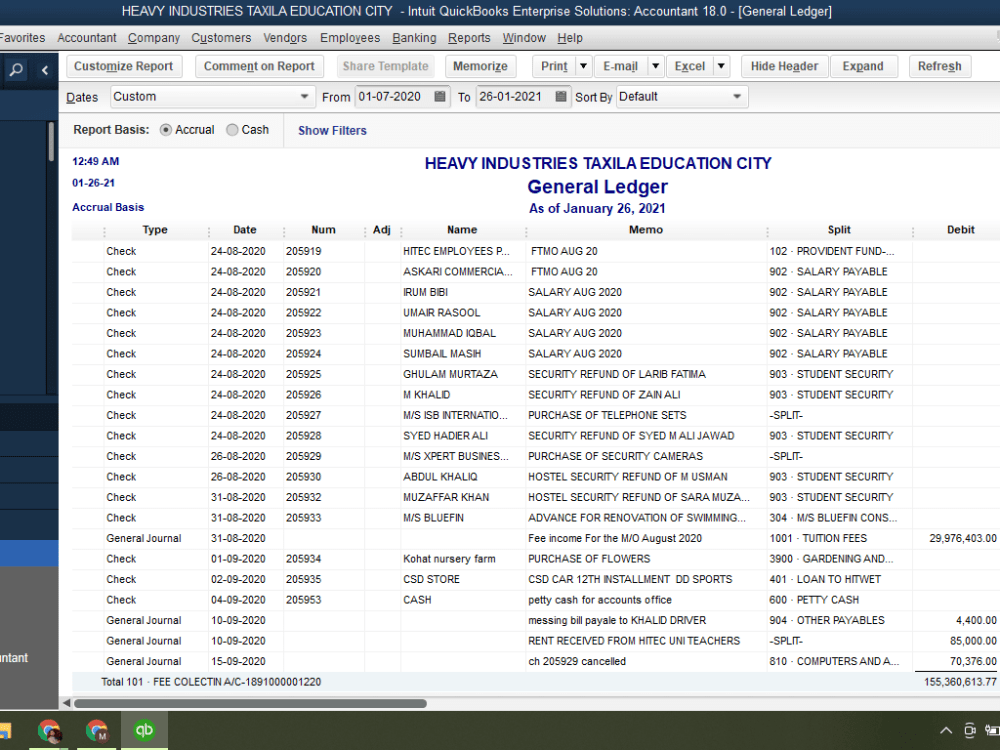Click the Type column header
Screen dimensions: 1000x750
[x=155, y=230]
